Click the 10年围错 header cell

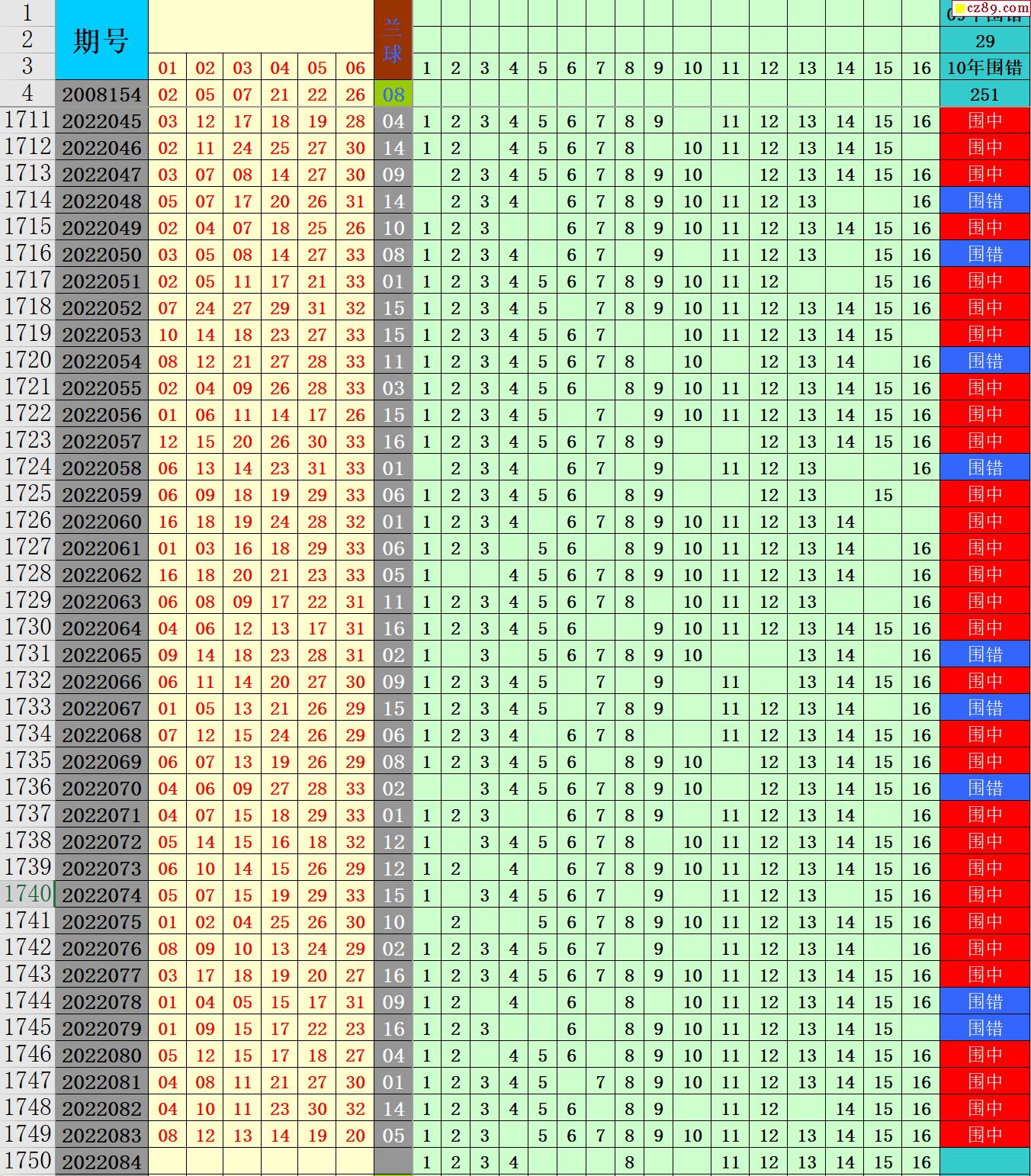984,68
